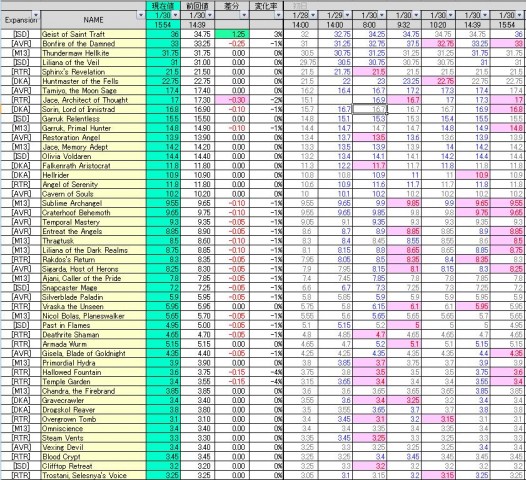The height and width of the screenshot is (480, 526).
Task: Open filter dropdown above the 9:32 time cell
Action: tap(416, 15)
